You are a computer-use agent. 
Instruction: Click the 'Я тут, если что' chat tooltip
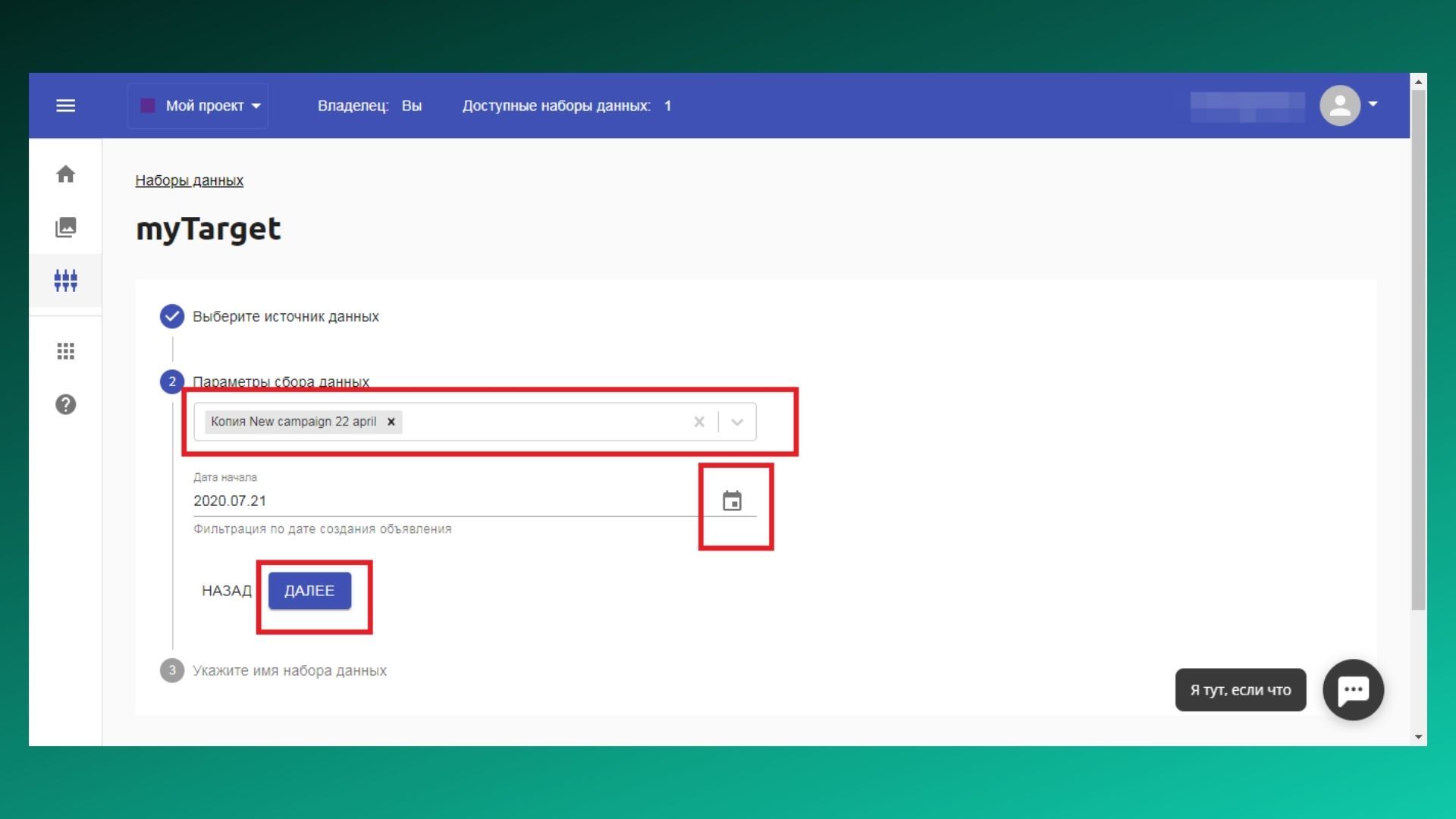pos(1241,689)
